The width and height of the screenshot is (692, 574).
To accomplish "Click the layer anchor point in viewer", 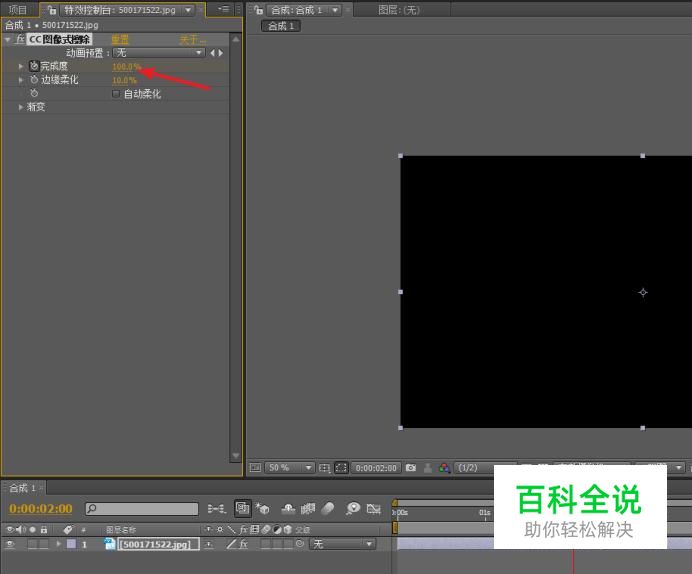I will click(643, 292).
